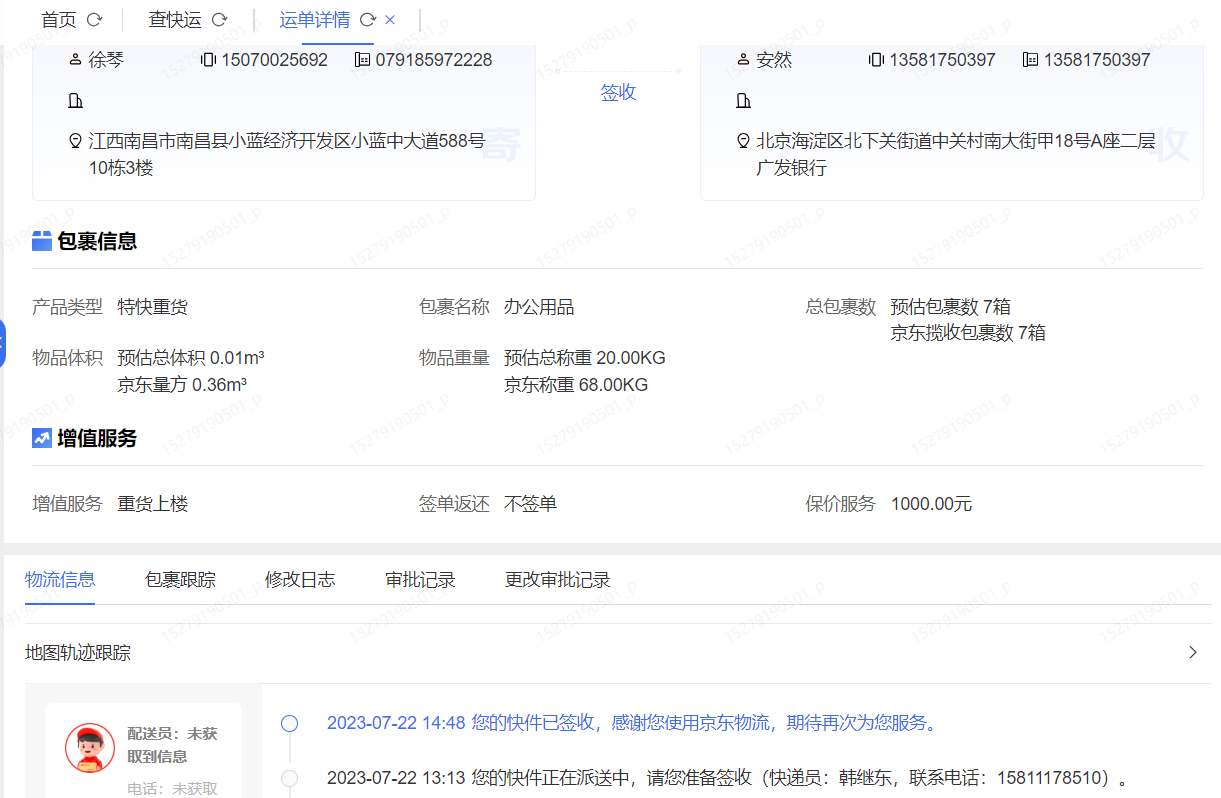Close the 运单详情 tab
The image size is (1221, 798).
click(x=390, y=20)
